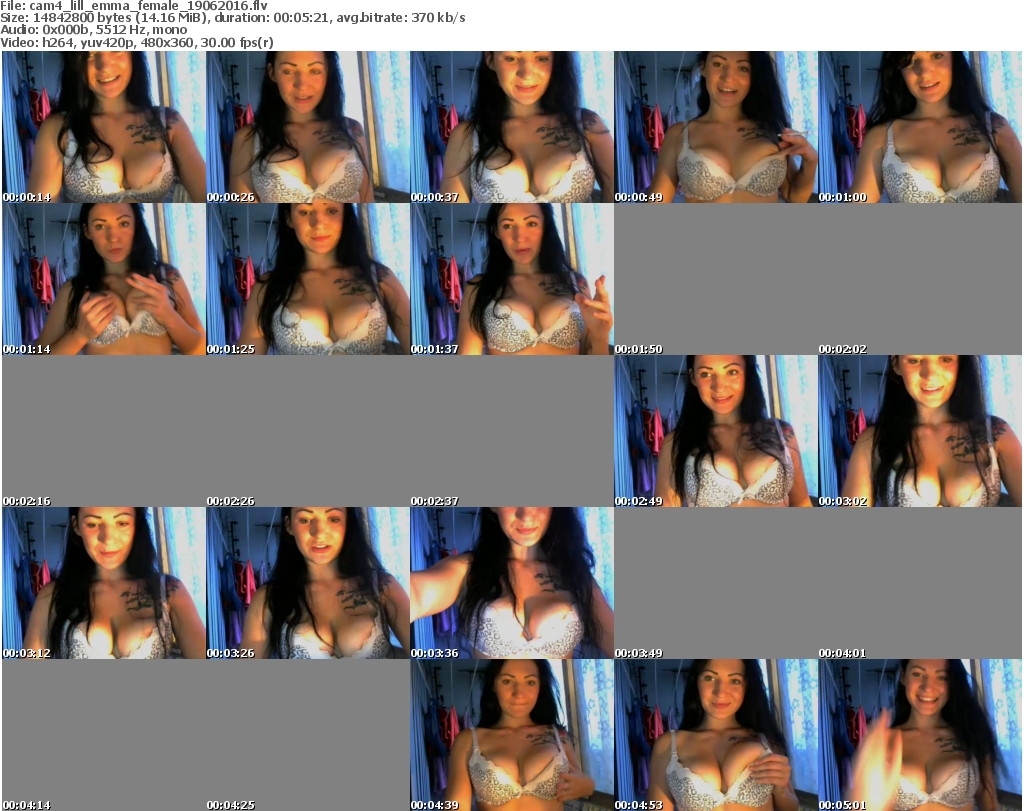Click the thumbnail at 00:01:25
1024x811 pixels.
pos(308,279)
